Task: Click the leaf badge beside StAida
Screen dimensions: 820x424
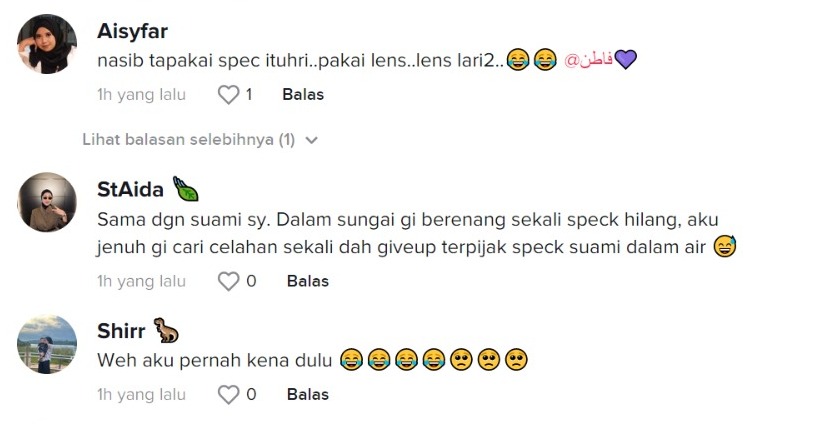Action: [186, 189]
